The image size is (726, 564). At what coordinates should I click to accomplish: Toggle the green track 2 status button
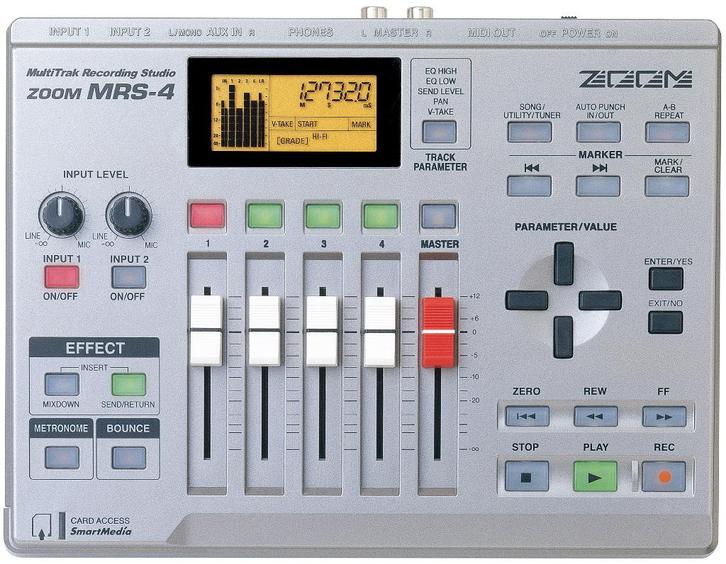265,216
